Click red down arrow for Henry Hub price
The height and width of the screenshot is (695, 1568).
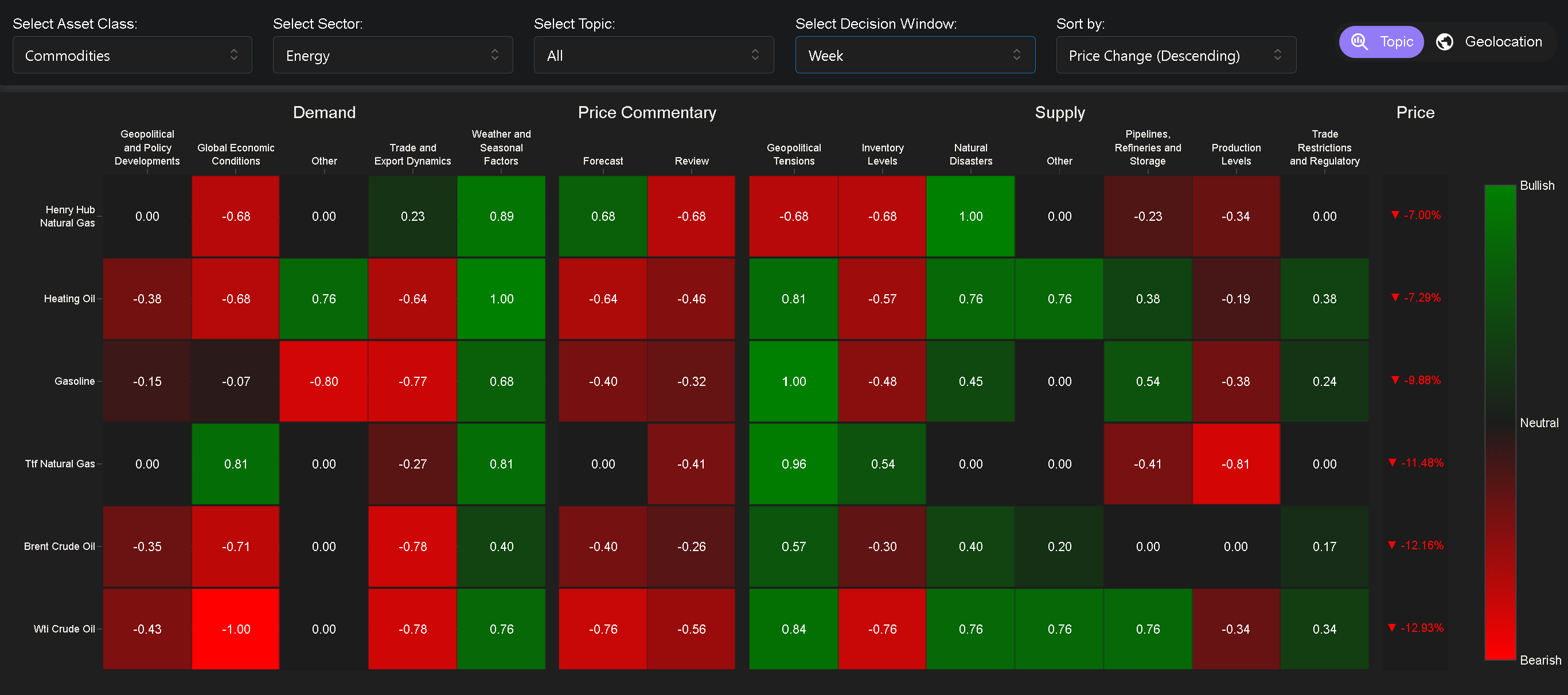[1395, 215]
